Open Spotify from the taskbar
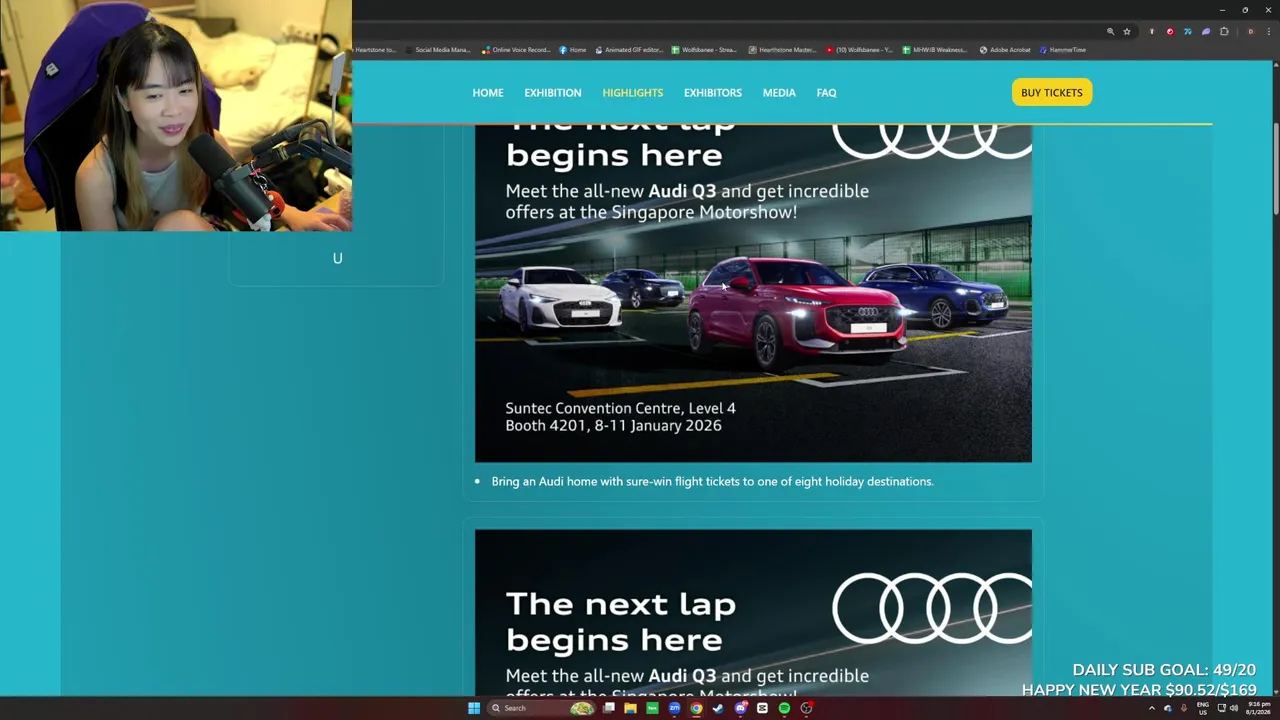Image resolution: width=1280 pixels, height=720 pixels. click(784, 708)
